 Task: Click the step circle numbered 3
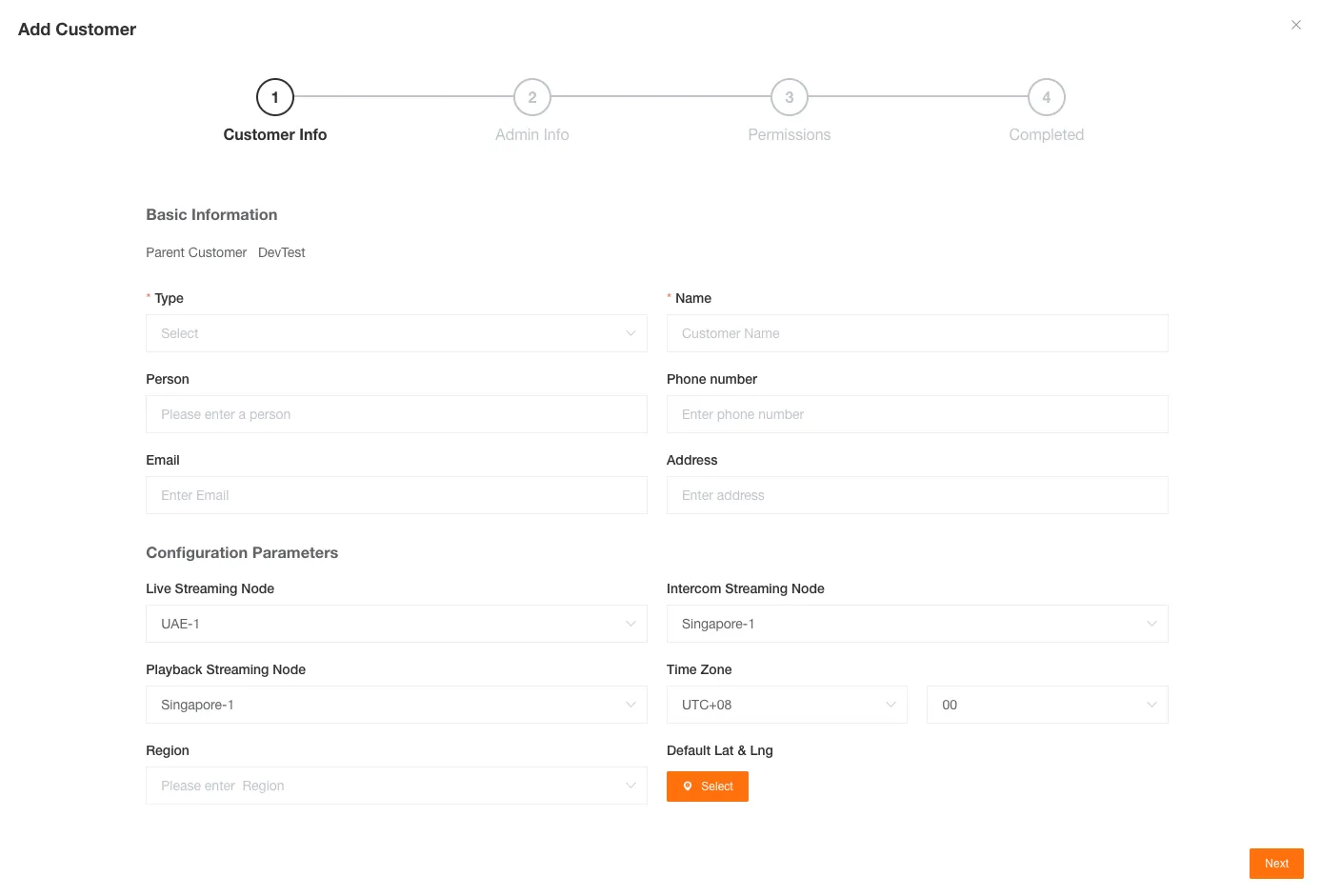click(x=789, y=96)
